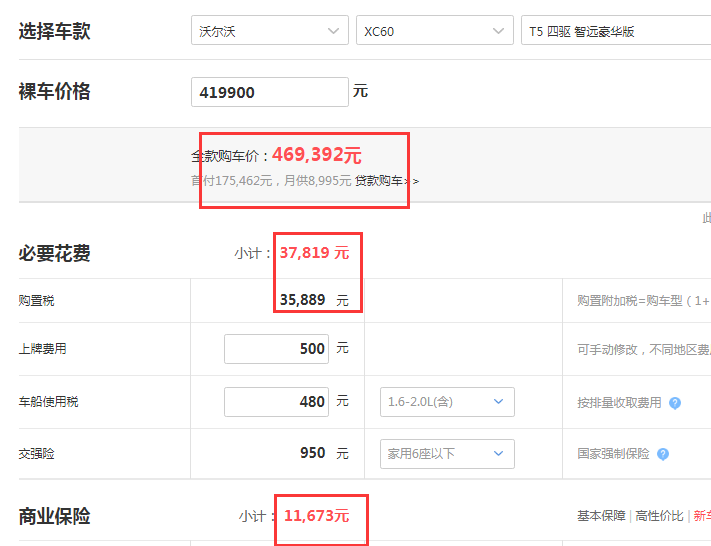Click the help icon next to 国家强制保险
711x546 pixels.
663,454
